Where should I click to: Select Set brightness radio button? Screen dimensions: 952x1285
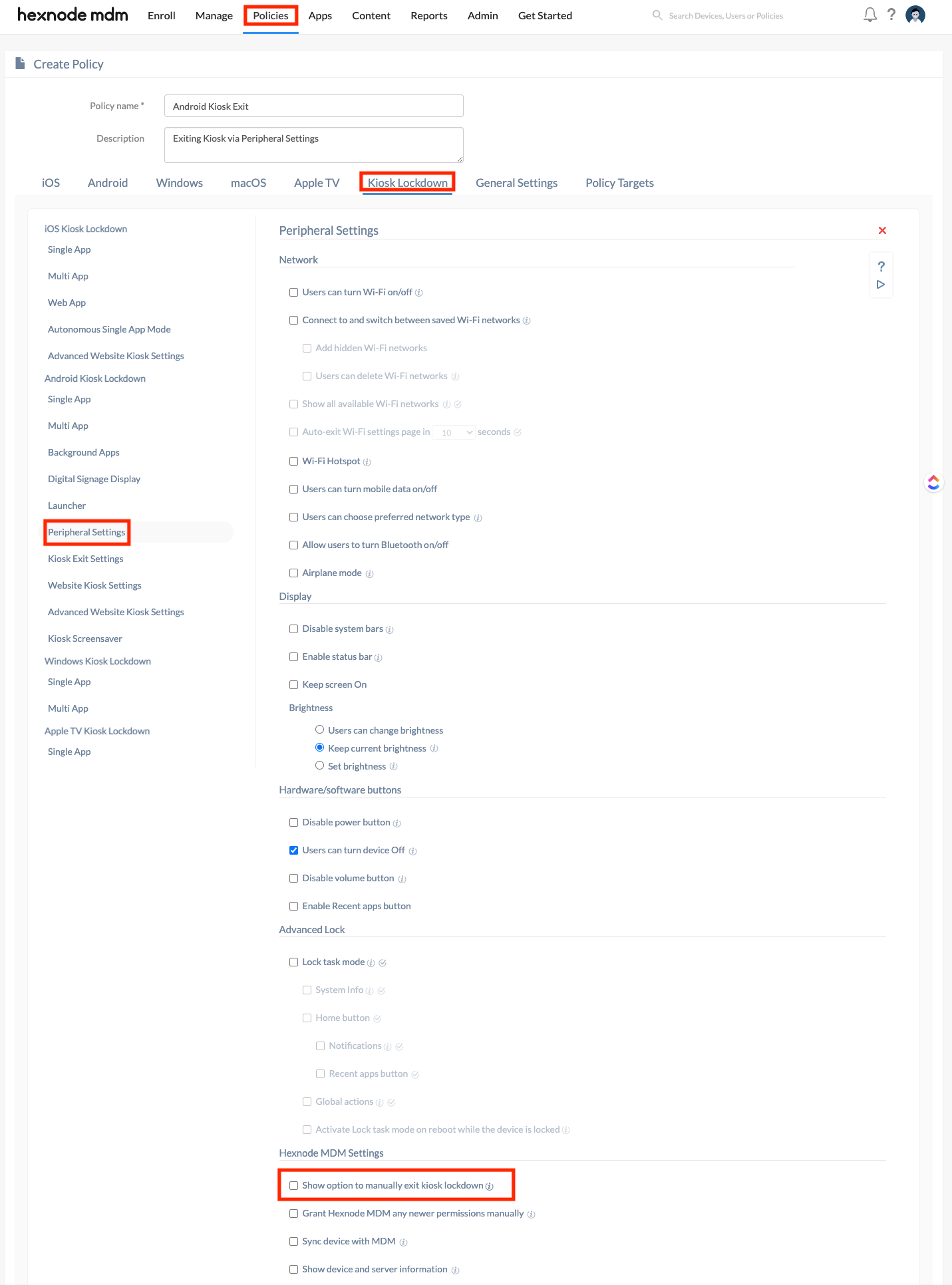click(319, 766)
